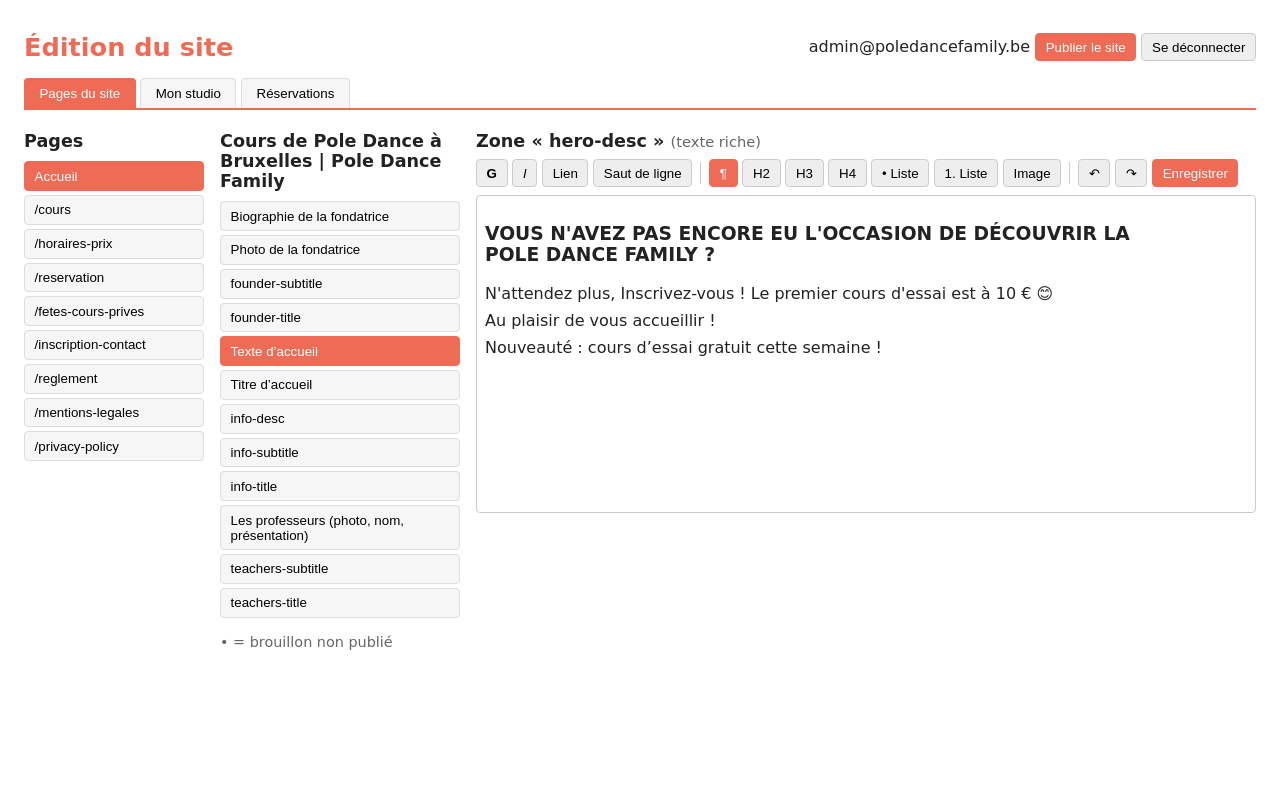Select the info-desc zone

340,419
